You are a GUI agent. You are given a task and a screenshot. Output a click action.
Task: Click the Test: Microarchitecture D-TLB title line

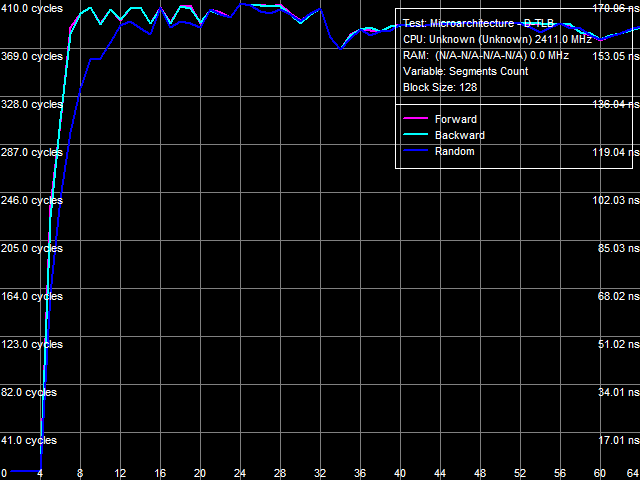tap(478, 23)
